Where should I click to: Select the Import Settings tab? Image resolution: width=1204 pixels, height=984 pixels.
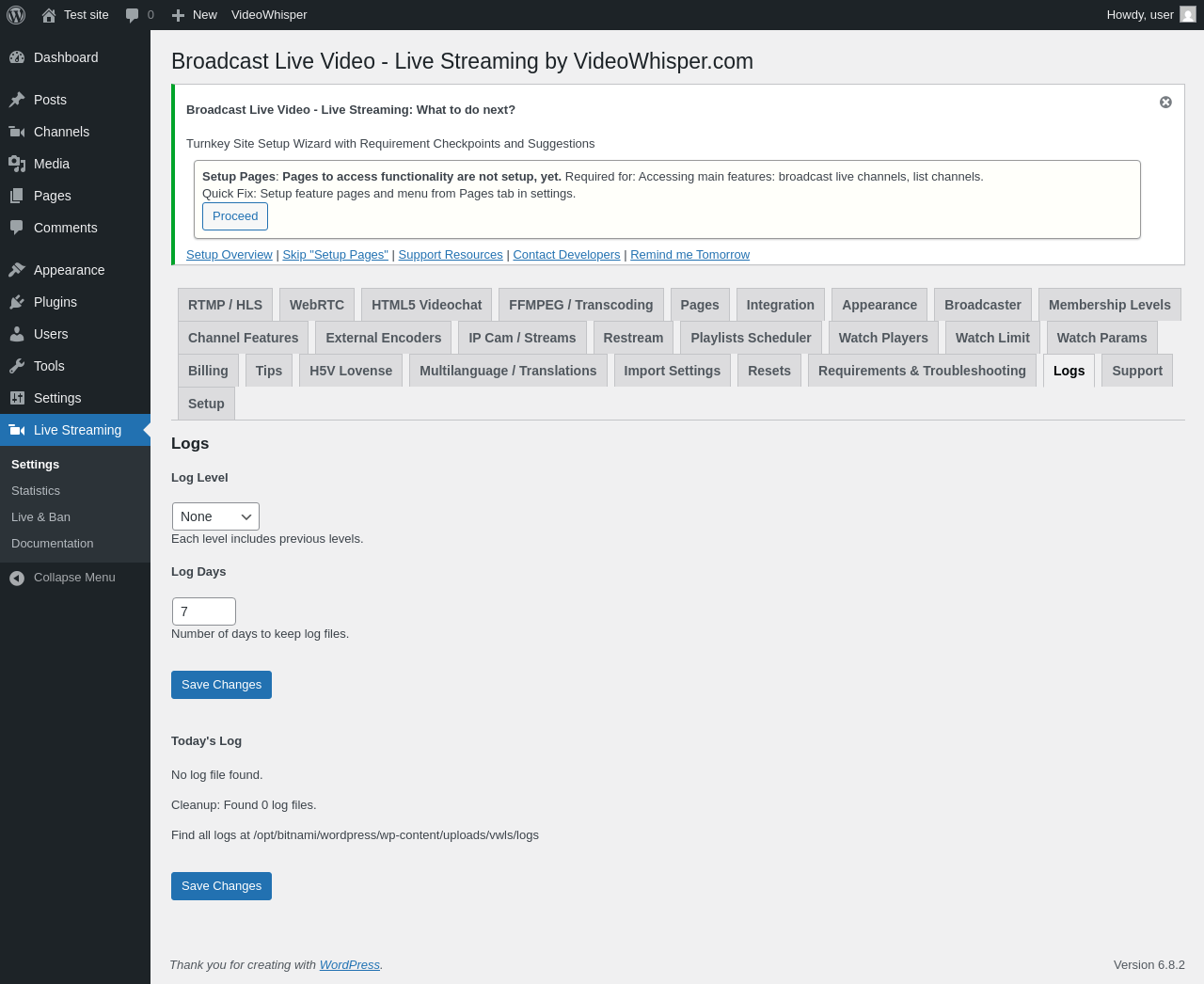[673, 371]
